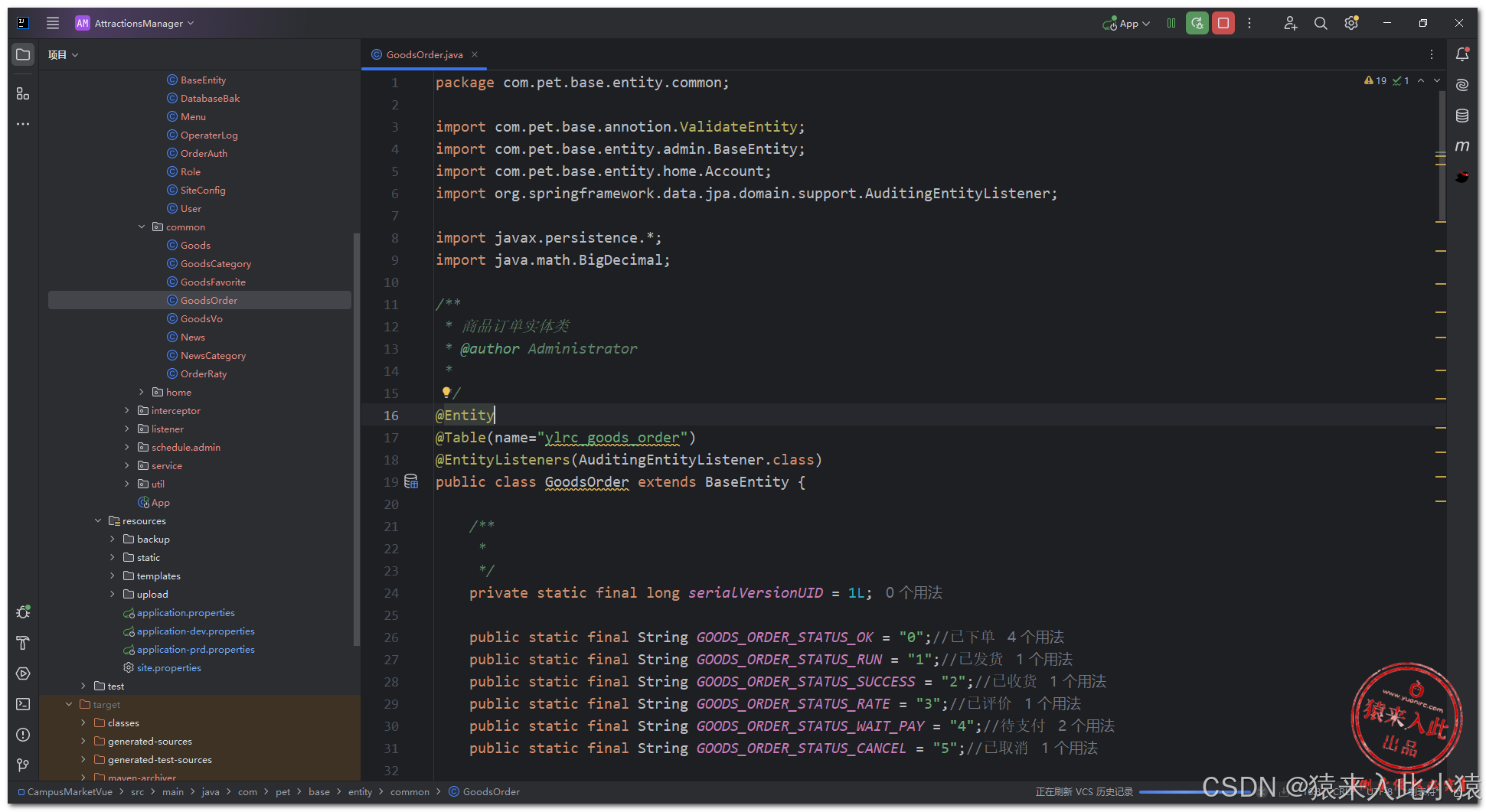
Task: Click VCS history refresh progress bar
Action: click(1194, 792)
